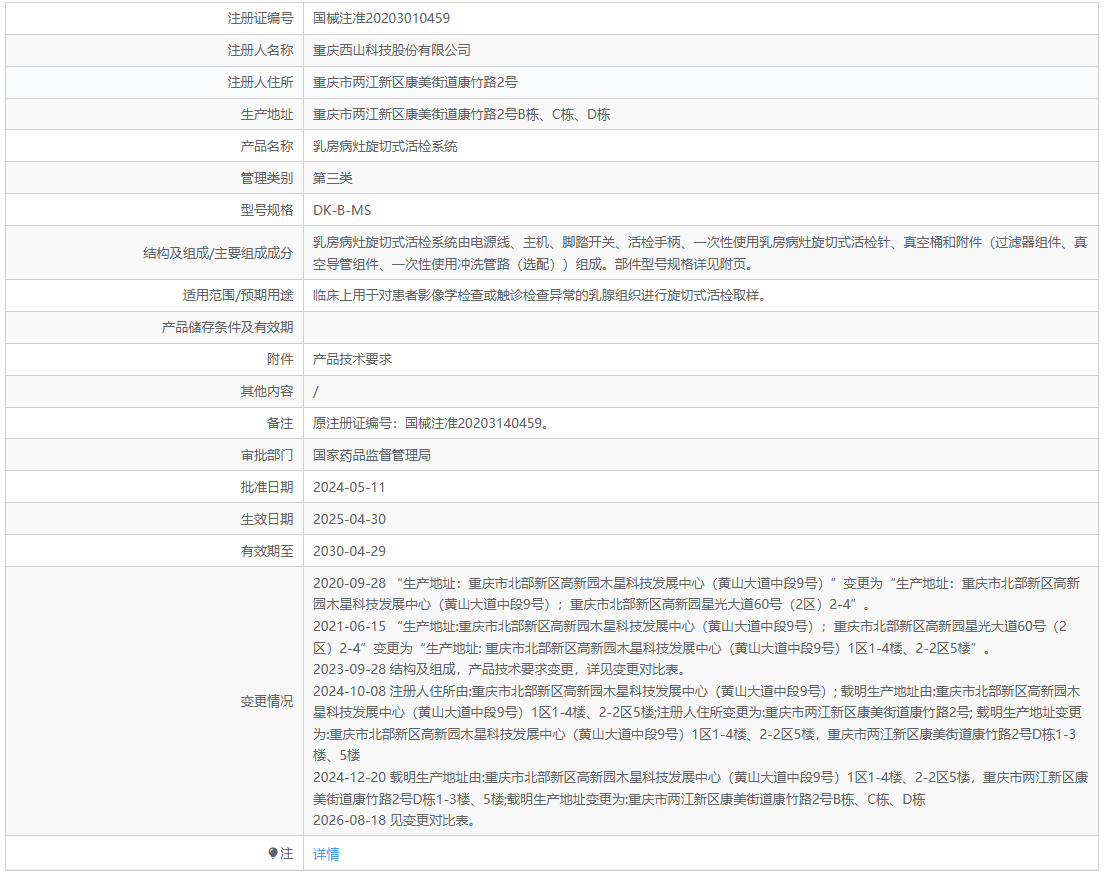Select the 2024-10-08 注册人住所 change entry
Screen dimensions: 1104x875
pos(698,724)
